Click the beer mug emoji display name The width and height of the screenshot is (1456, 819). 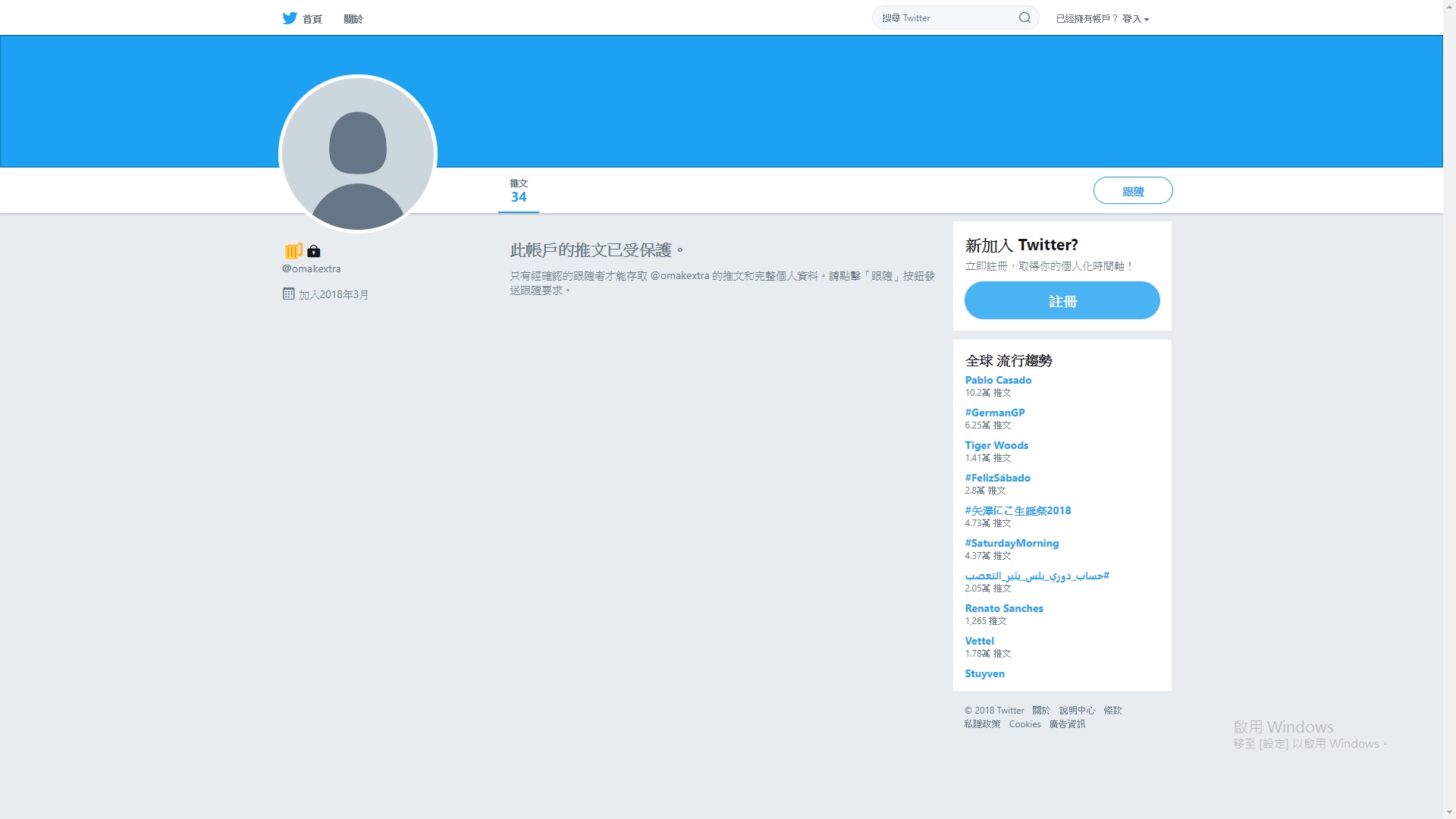293,251
